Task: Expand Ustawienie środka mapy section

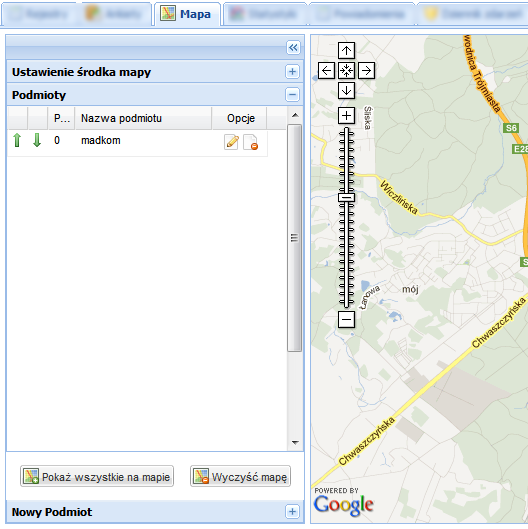Action: click(292, 72)
